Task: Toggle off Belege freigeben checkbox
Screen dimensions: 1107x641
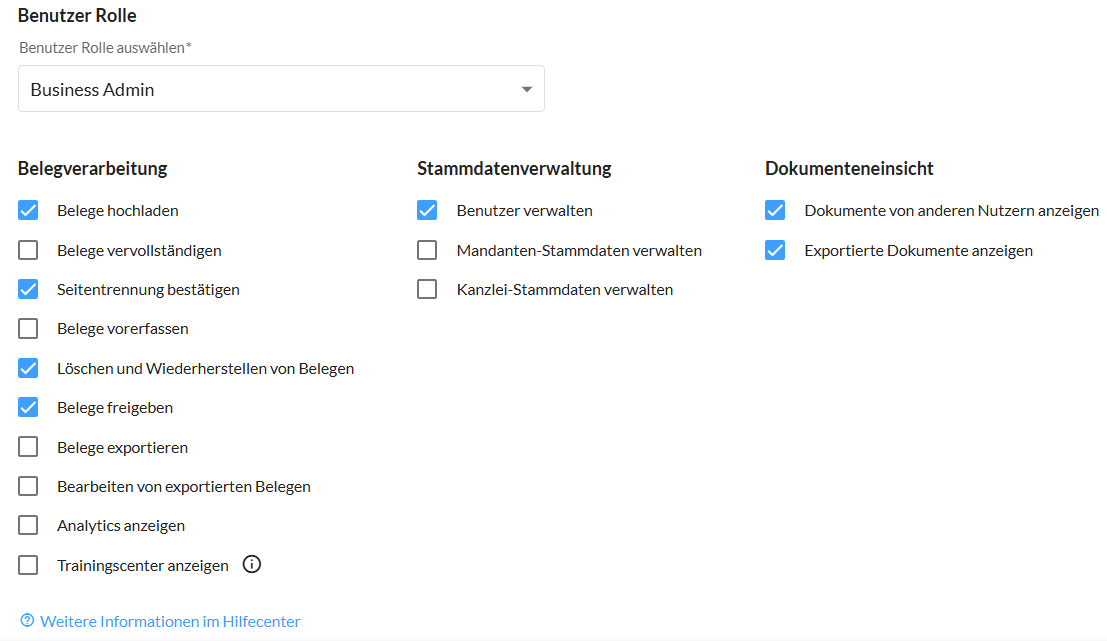Action: click(x=28, y=408)
